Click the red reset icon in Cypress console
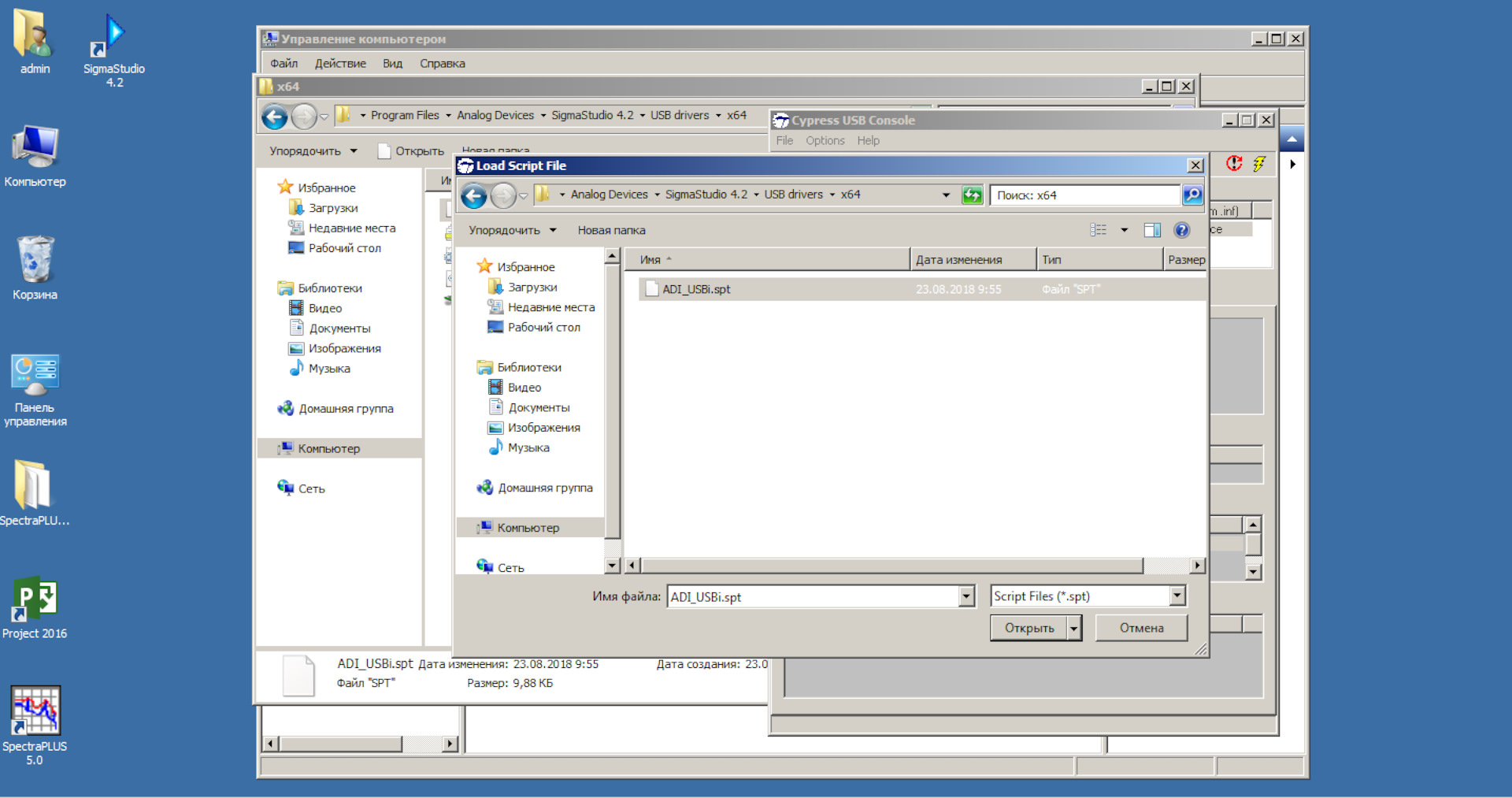 click(1234, 163)
